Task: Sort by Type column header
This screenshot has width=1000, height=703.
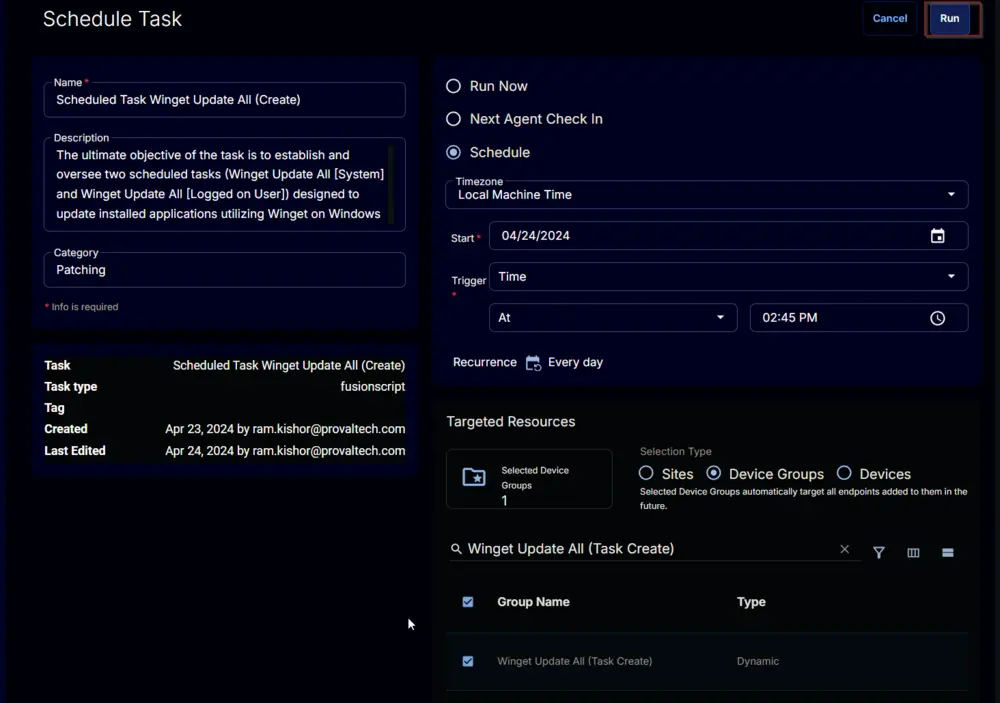Action: click(x=751, y=602)
